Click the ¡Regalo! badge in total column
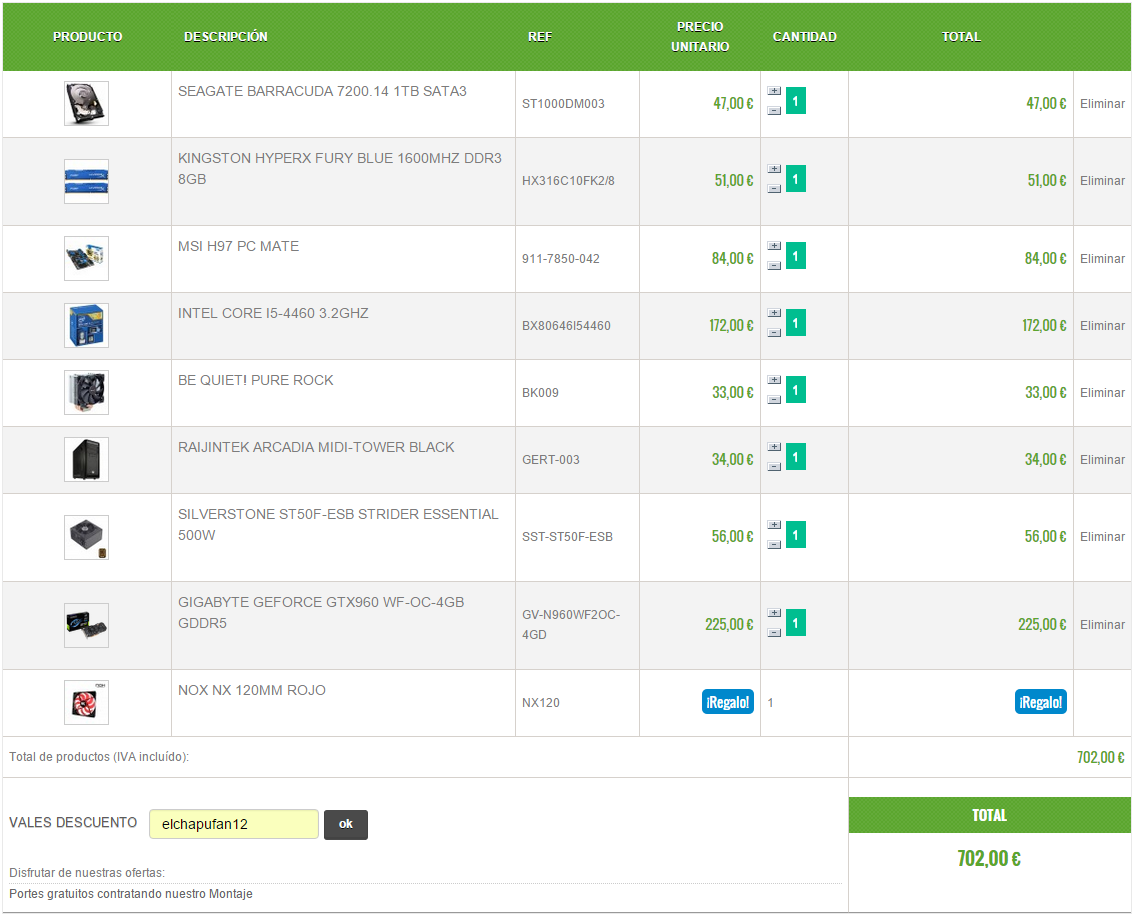 pyautogui.click(x=1041, y=702)
